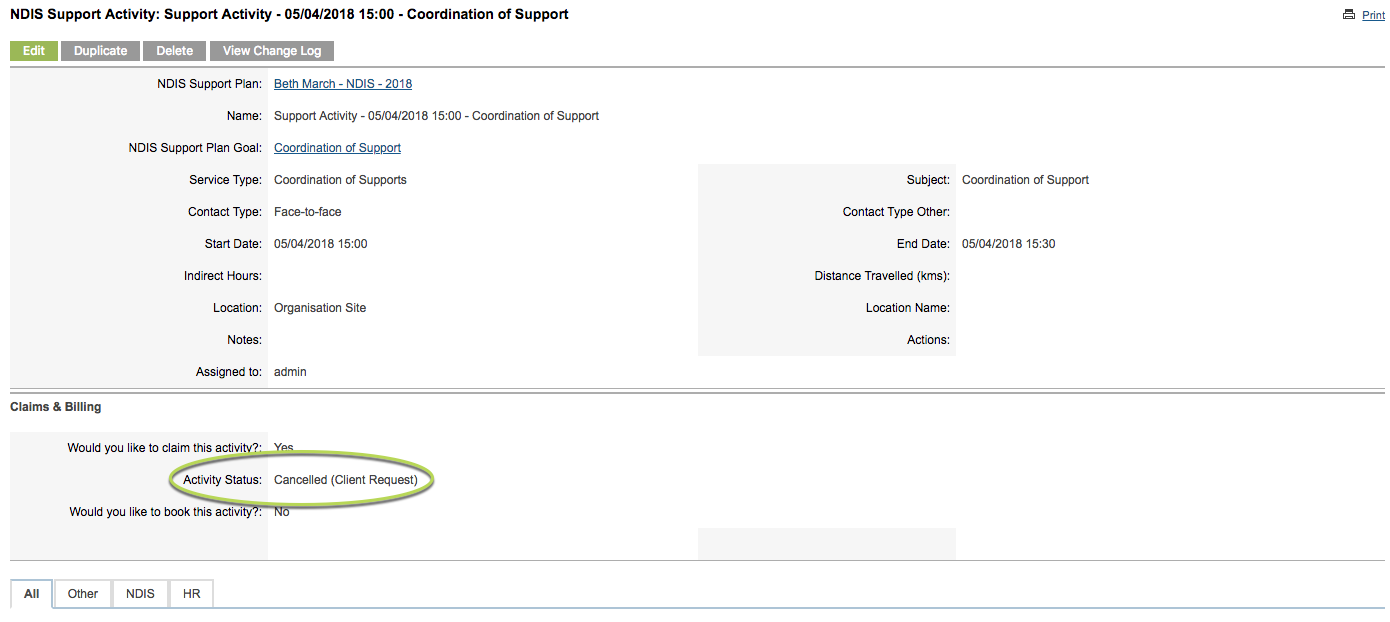Click the green Edit button
Screen dimensions: 1390x622
34,51
